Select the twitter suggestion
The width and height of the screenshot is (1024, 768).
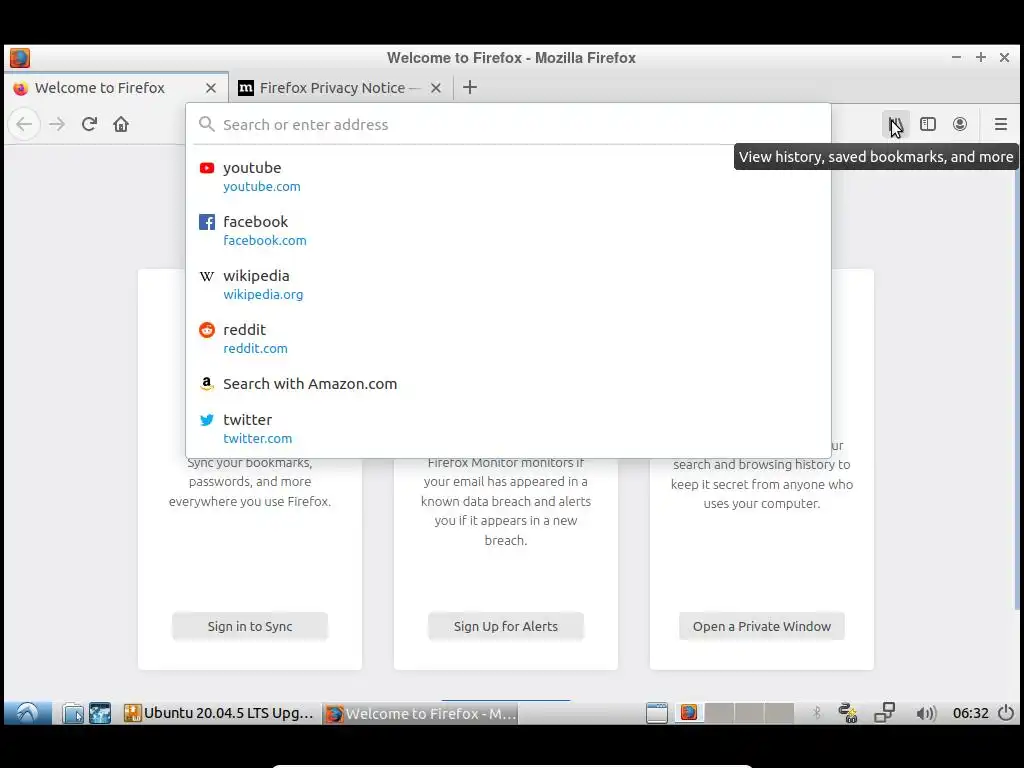pyautogui.click(x=508, y=429)
